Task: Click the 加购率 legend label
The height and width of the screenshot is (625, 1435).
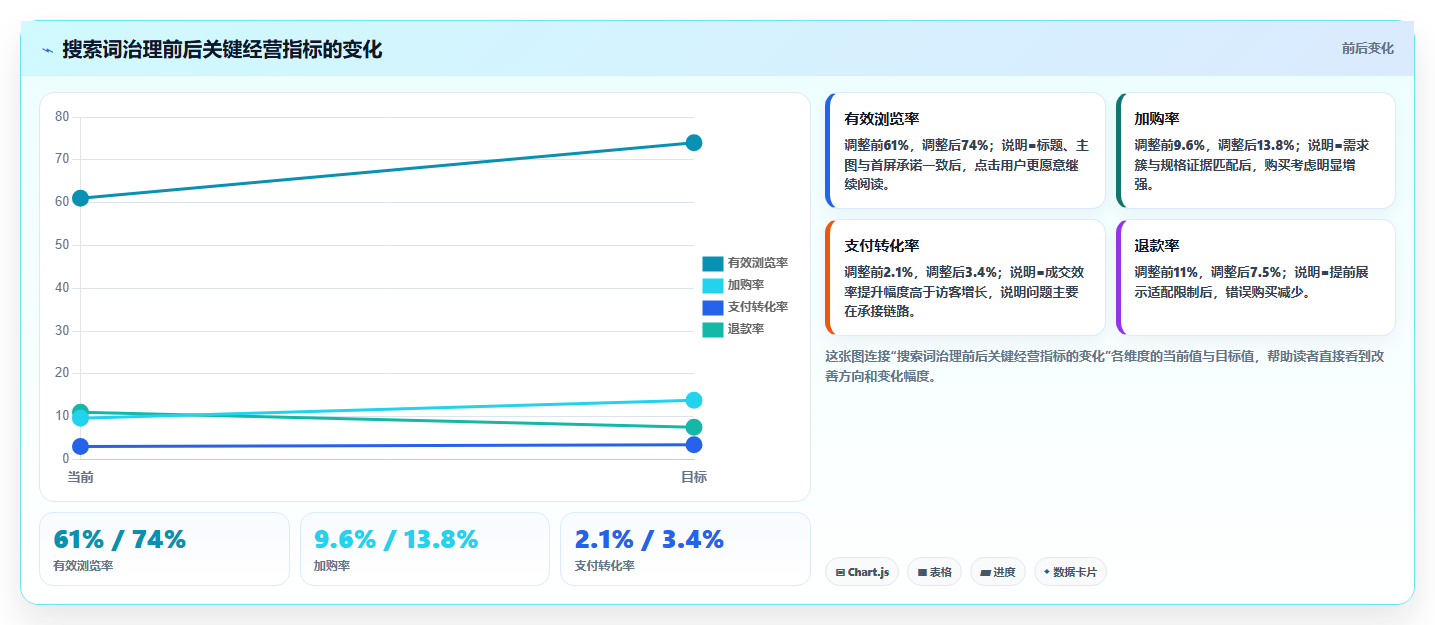Action: [x=746, y=285]
